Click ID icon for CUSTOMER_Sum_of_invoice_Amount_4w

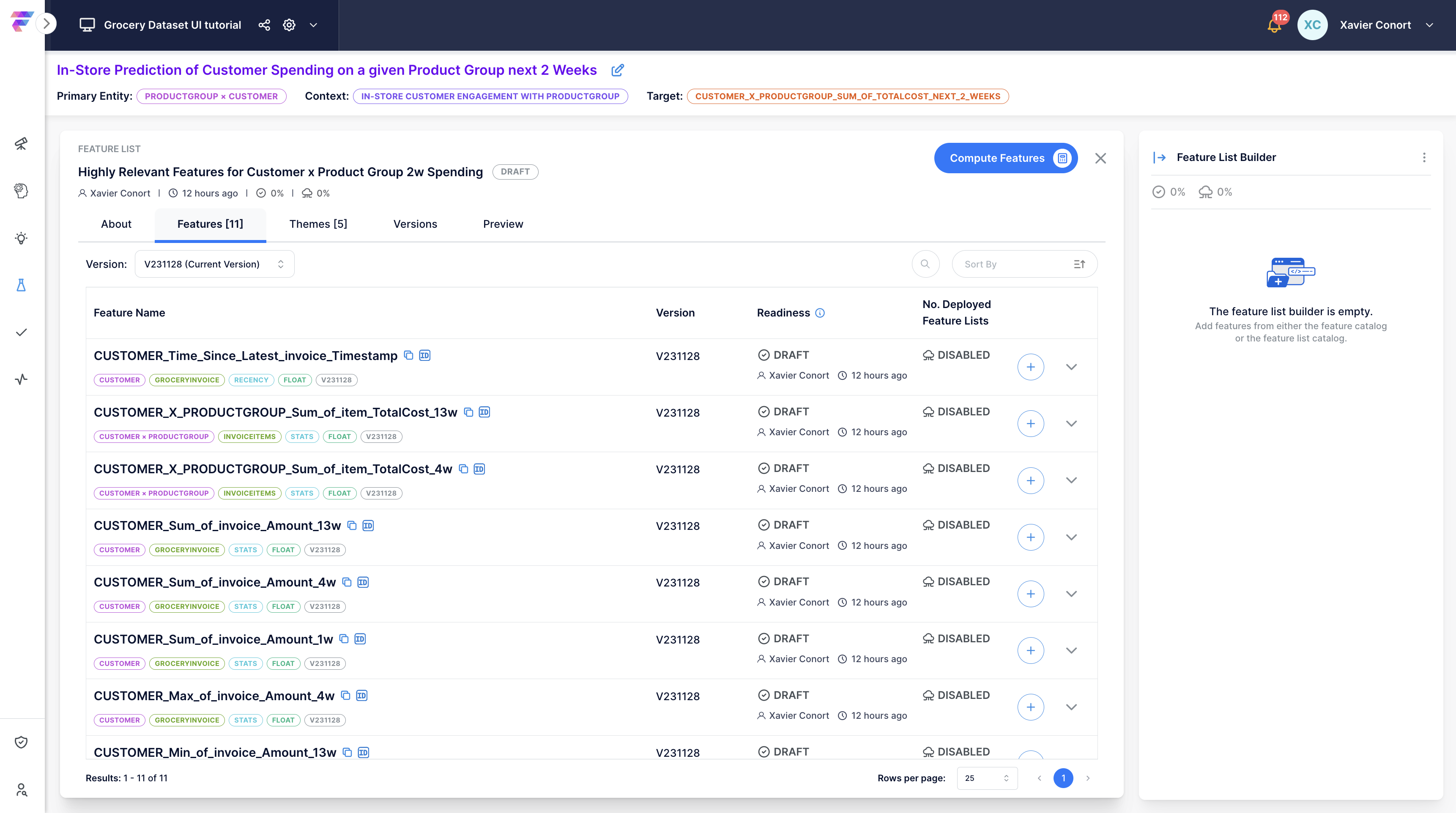363,582
